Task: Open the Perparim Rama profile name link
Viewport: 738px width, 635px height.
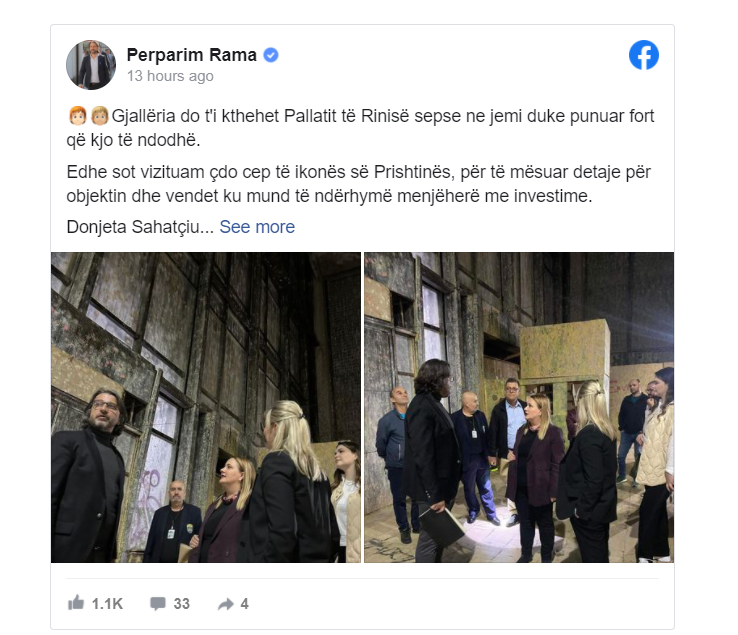Action: [192, 55]
